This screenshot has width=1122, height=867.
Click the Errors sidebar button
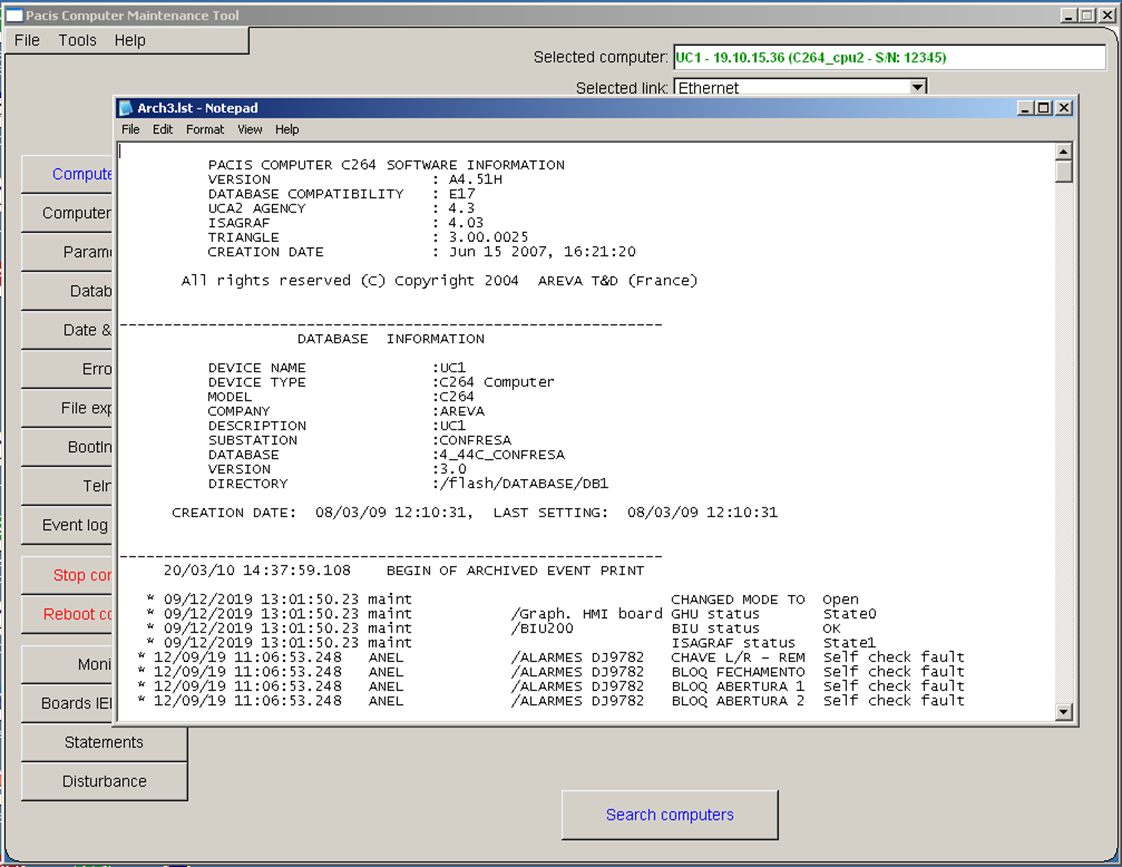(x=67, y=369)
